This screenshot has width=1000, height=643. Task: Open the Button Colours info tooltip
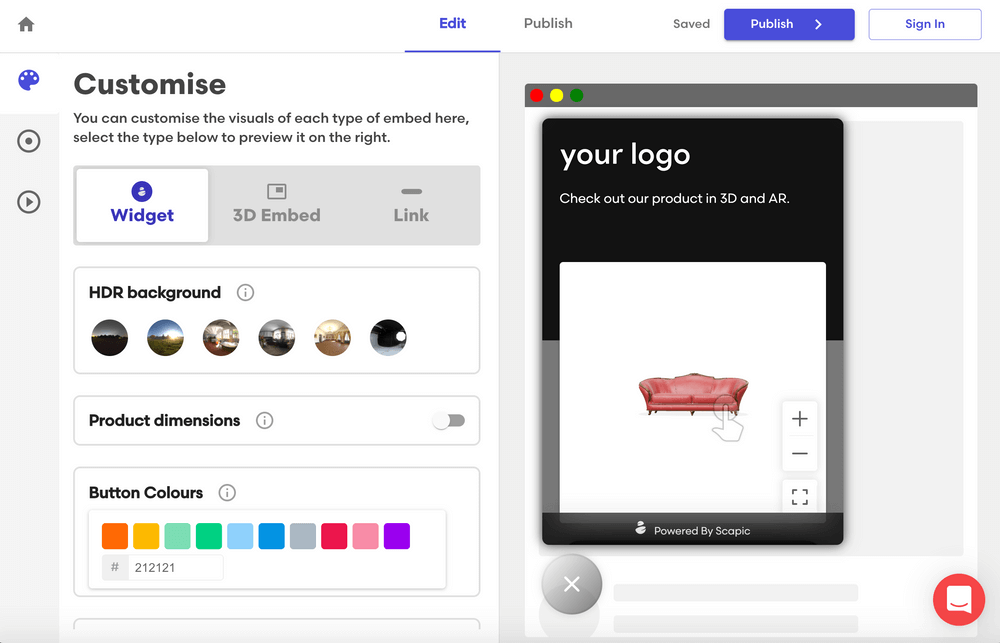[226, 492]
